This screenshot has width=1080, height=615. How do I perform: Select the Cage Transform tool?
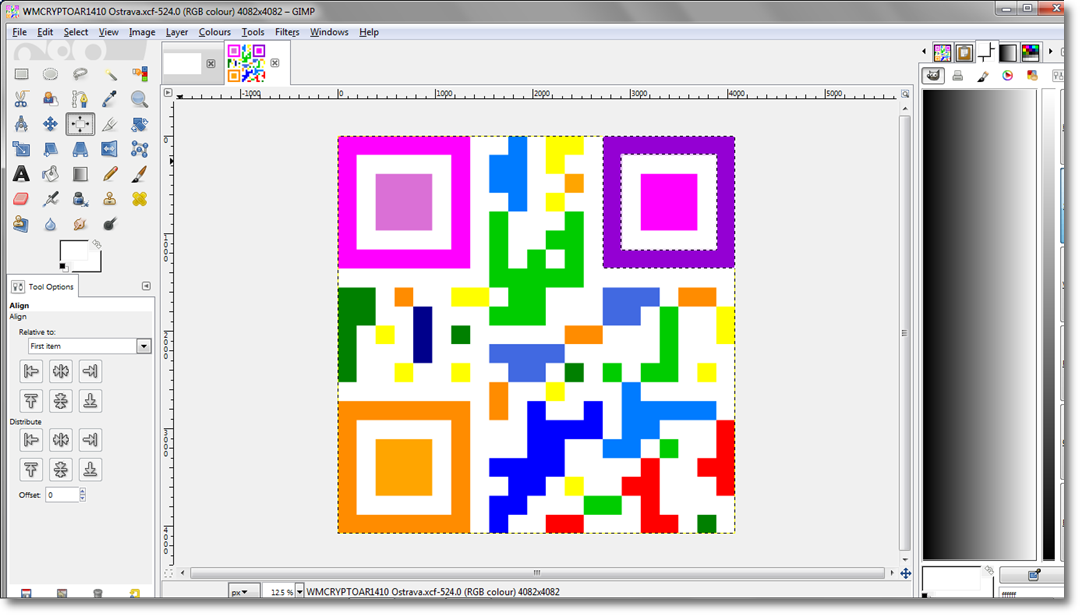tap(139, 149)
